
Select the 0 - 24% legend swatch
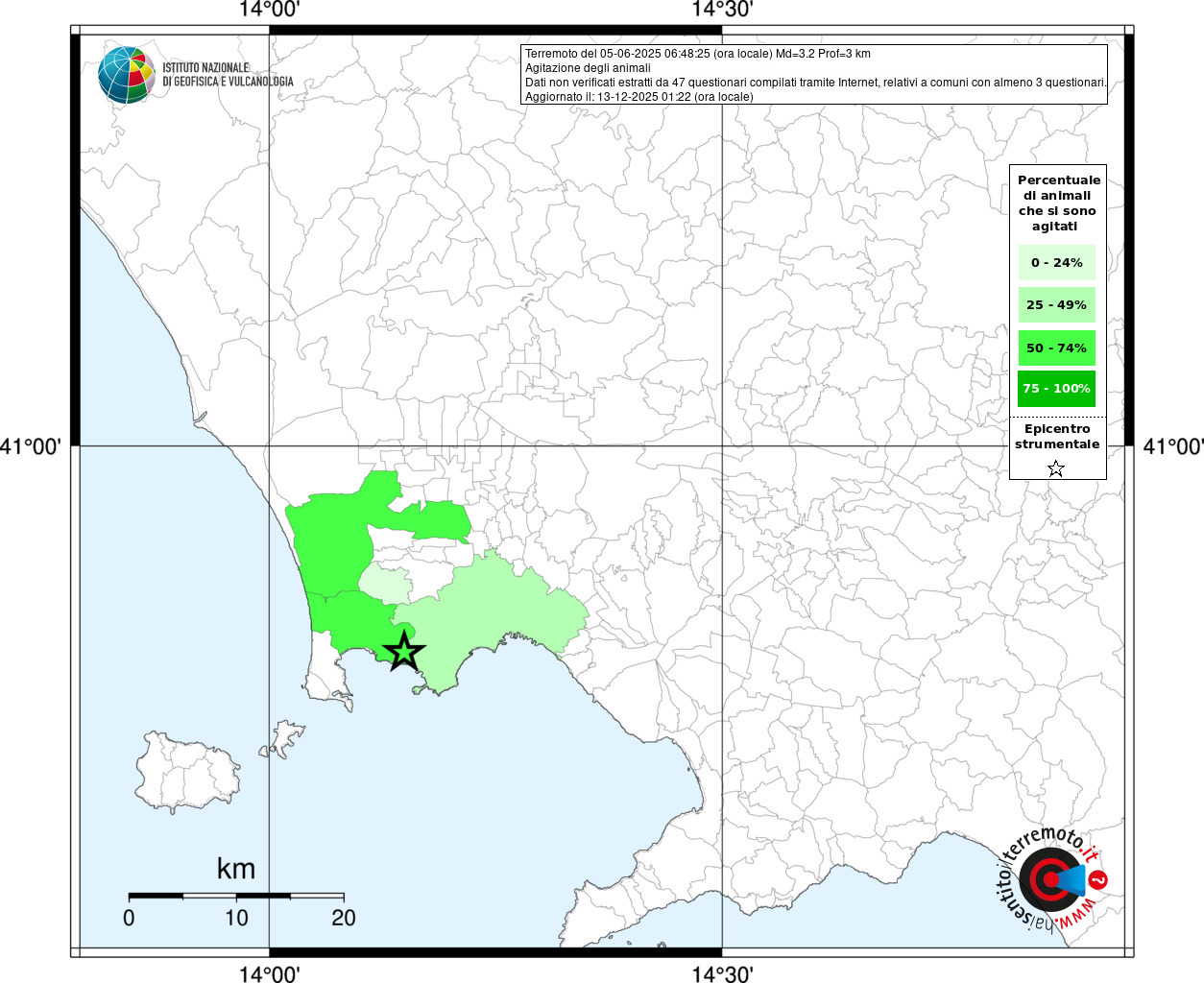click(x=1056, y=262)
